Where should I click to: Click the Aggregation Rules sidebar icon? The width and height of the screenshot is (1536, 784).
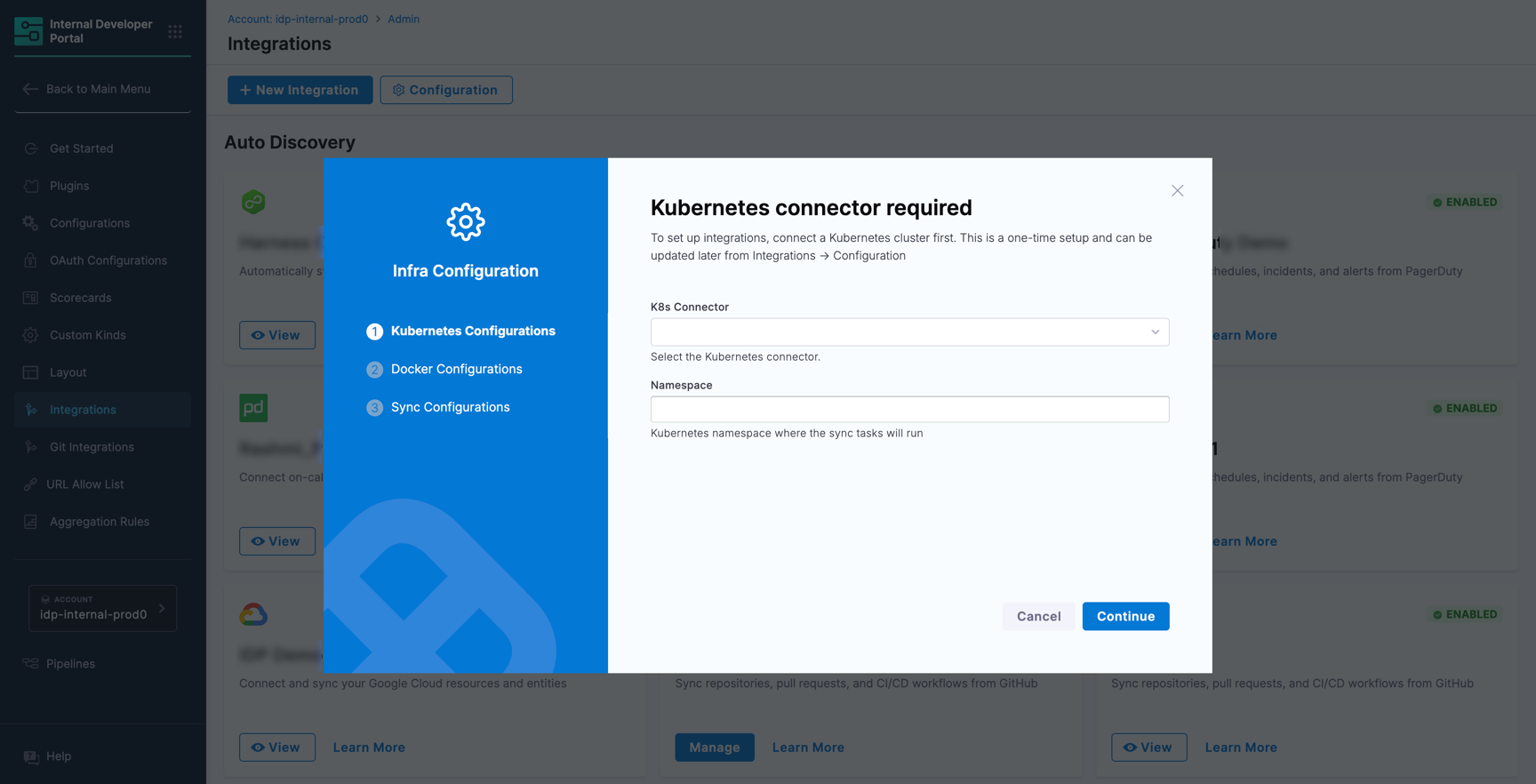(x=31, y=522)
